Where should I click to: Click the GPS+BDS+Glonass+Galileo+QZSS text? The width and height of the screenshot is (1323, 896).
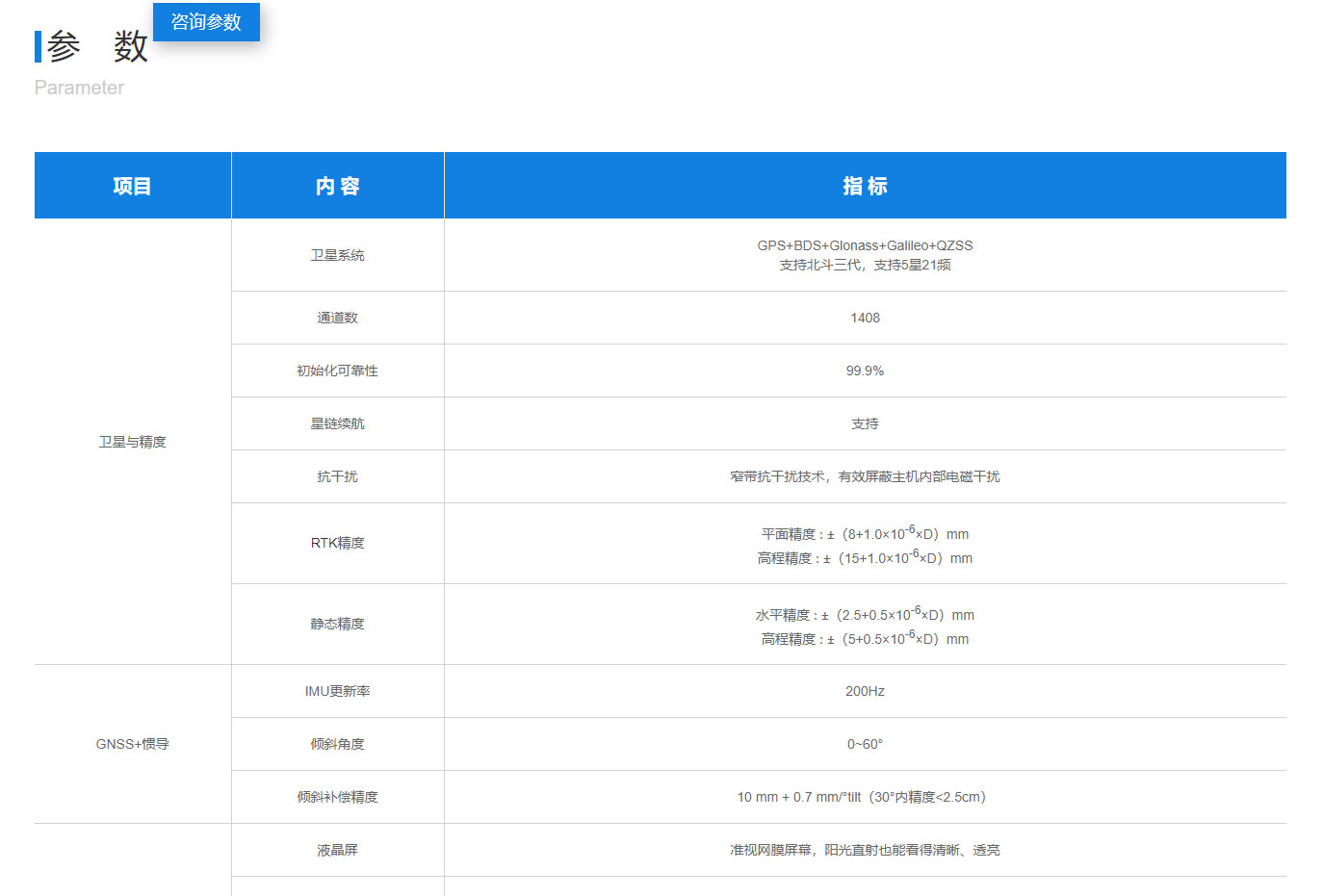pyautogui.click(x=865, y=245)
